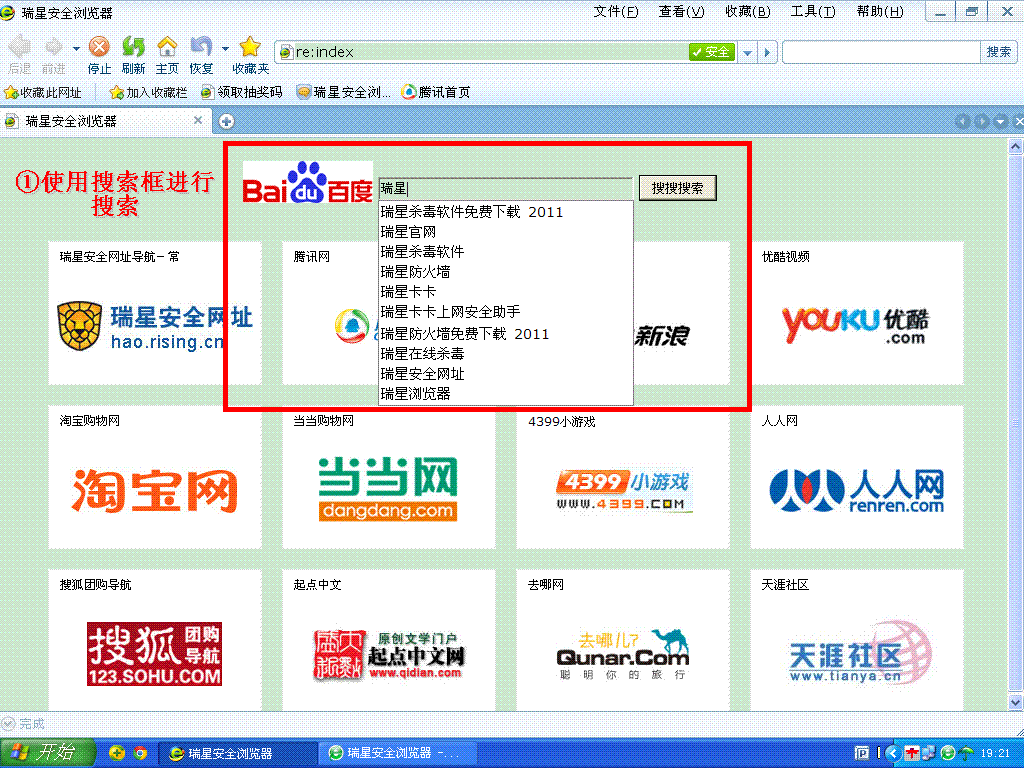Click the Refresh (刷新) icon
Screen dimensions: 1024x768
(133, 46)
